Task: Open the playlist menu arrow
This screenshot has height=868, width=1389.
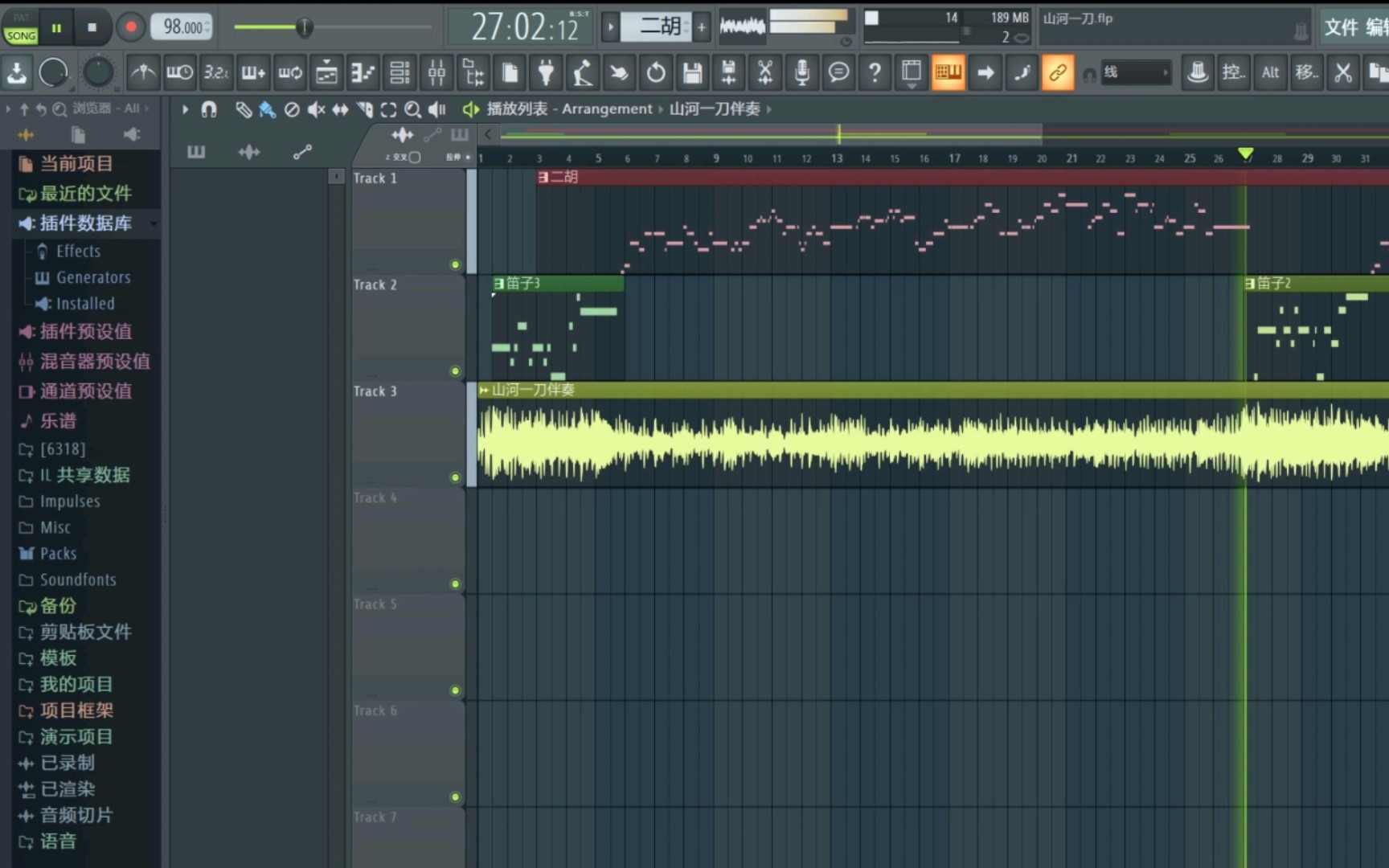Action: 185,109
